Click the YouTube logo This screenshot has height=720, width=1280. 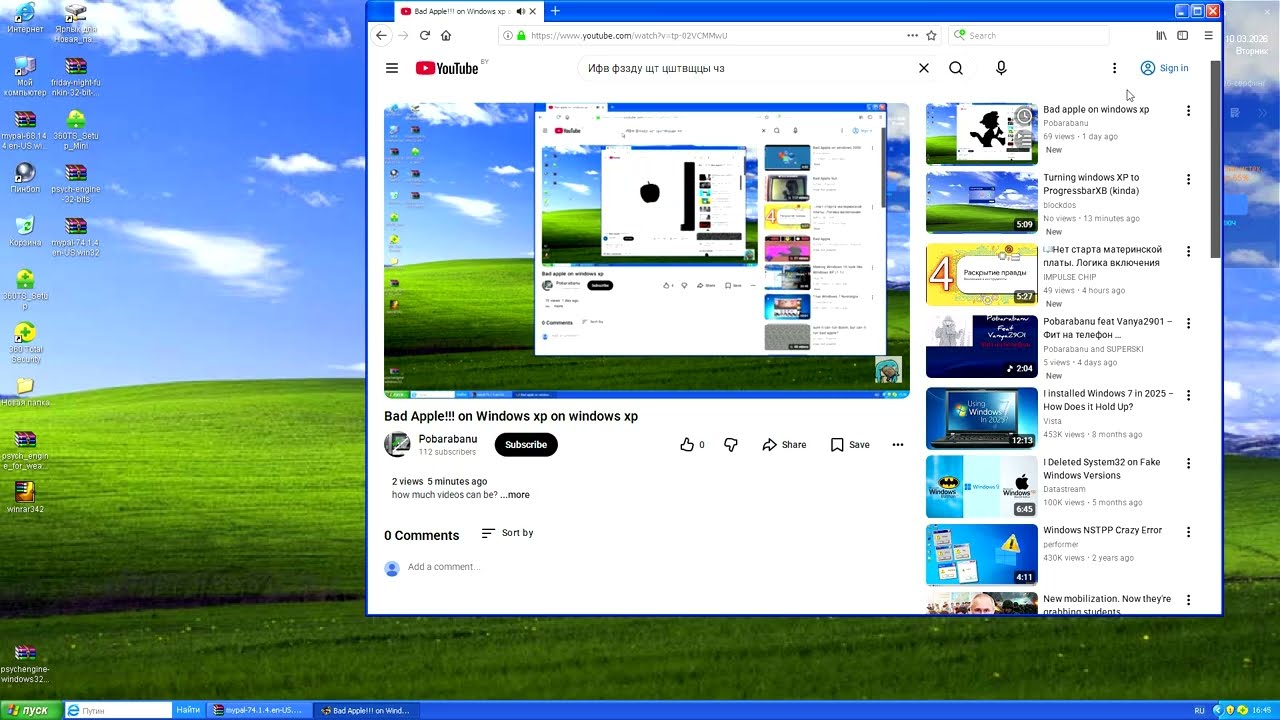click(x=447, y=68)
